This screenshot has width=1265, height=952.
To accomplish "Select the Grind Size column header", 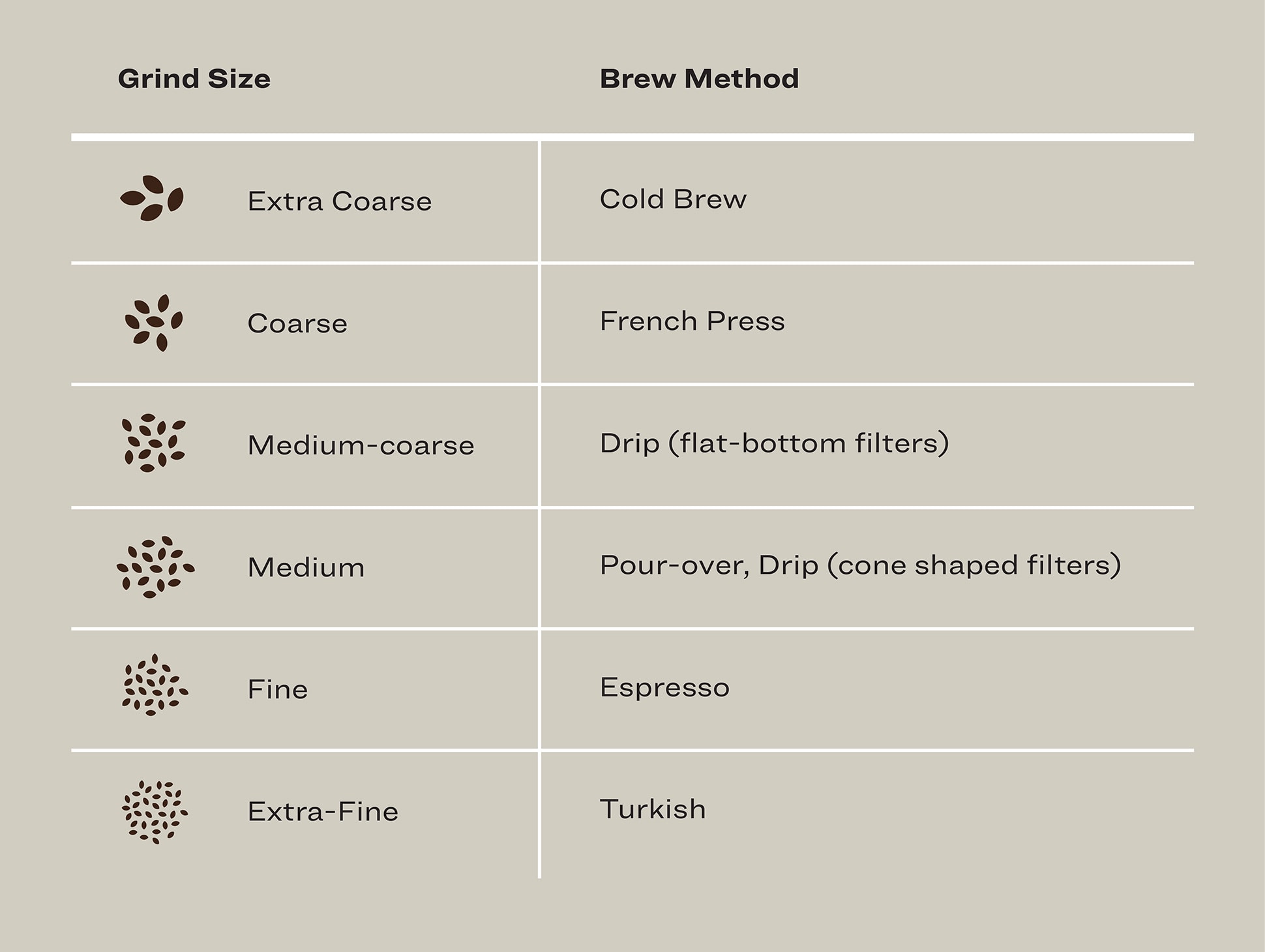I will (x=194, y=79).
